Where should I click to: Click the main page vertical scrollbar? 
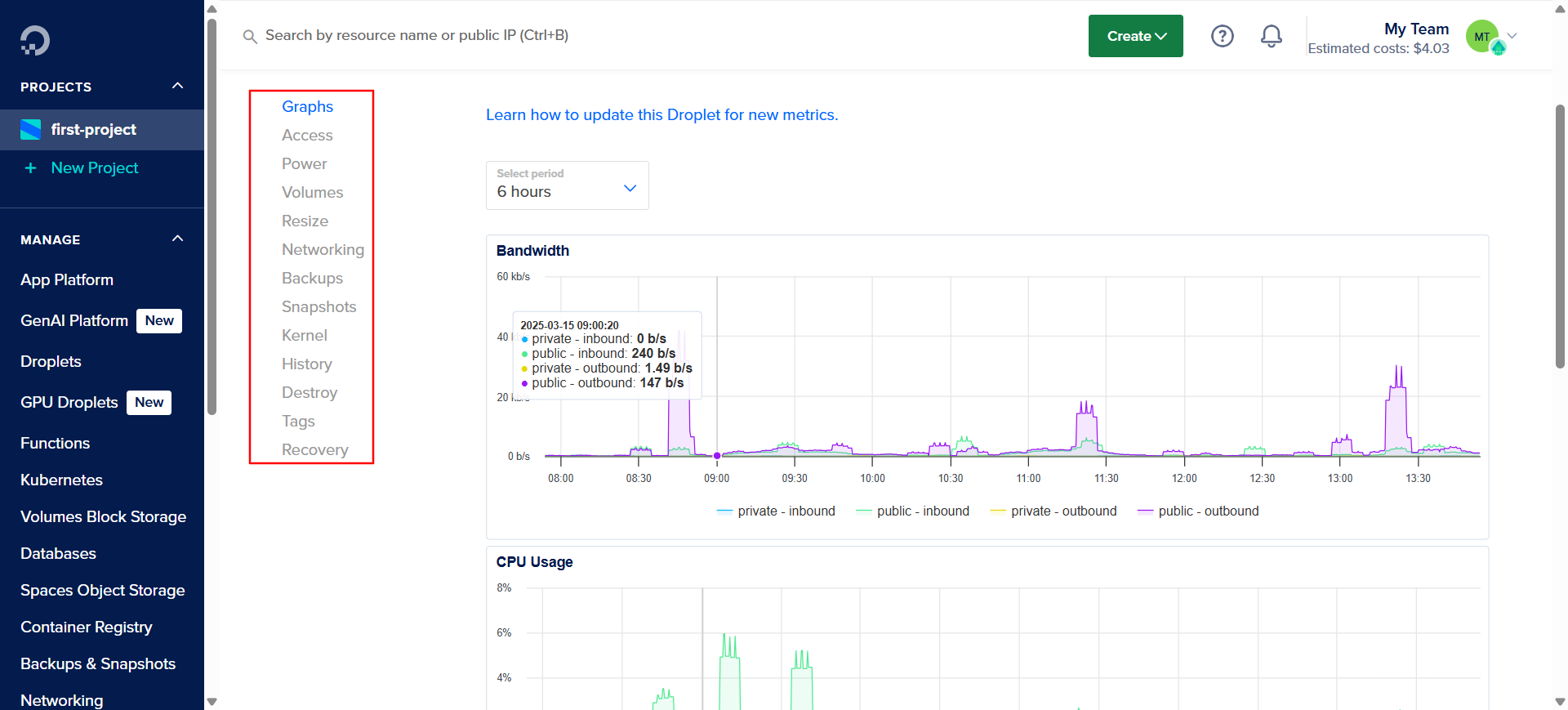1560,237
